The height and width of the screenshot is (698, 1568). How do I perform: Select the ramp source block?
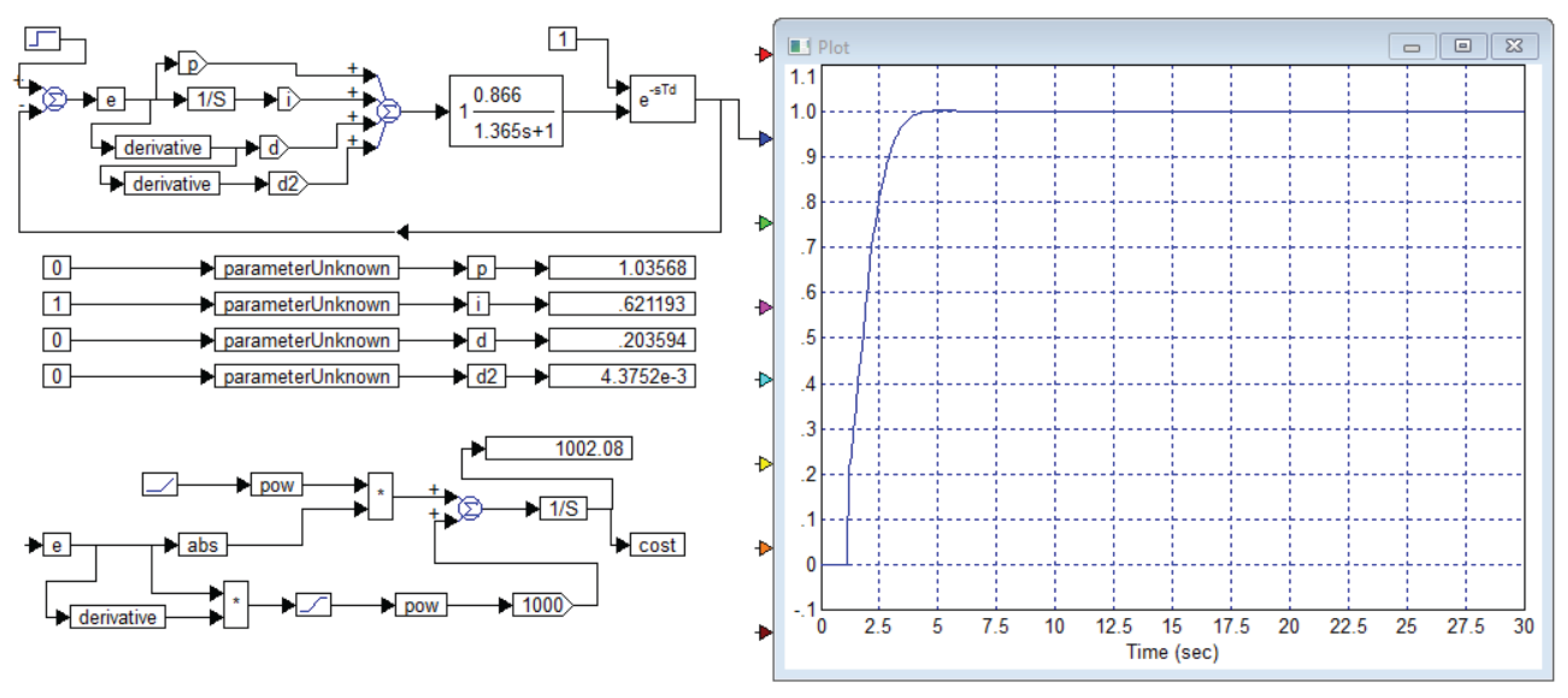[x=159, y=485]
